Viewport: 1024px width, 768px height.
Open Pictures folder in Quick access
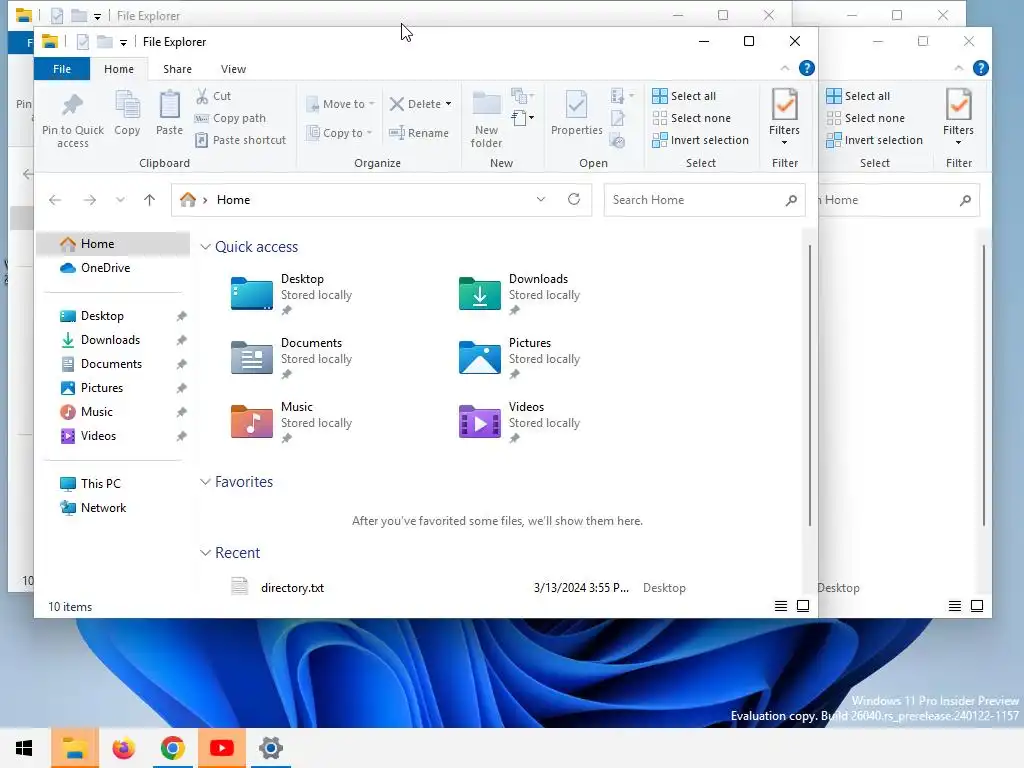tap(520, 358)
